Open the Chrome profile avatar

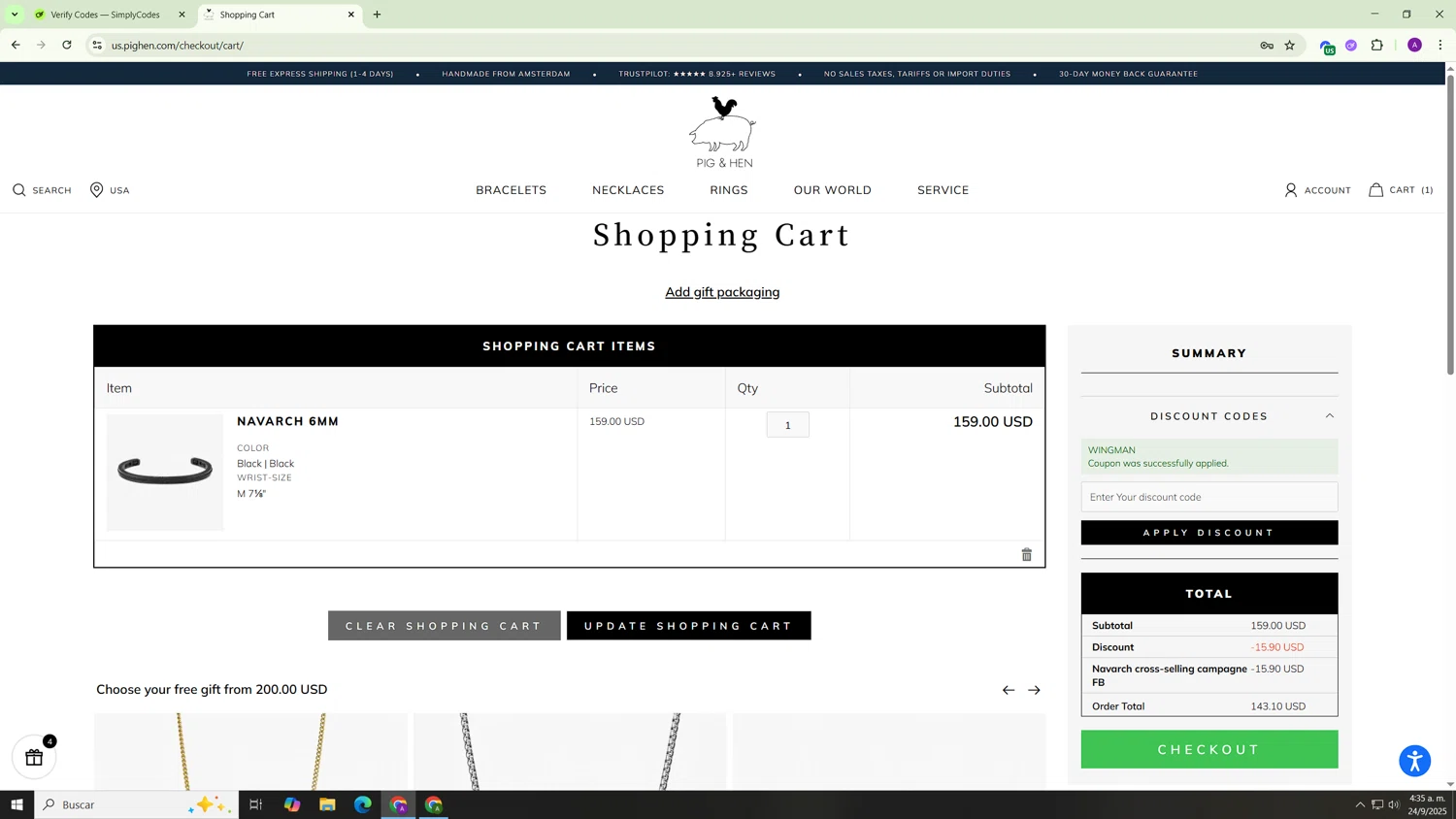(1414, 45)
